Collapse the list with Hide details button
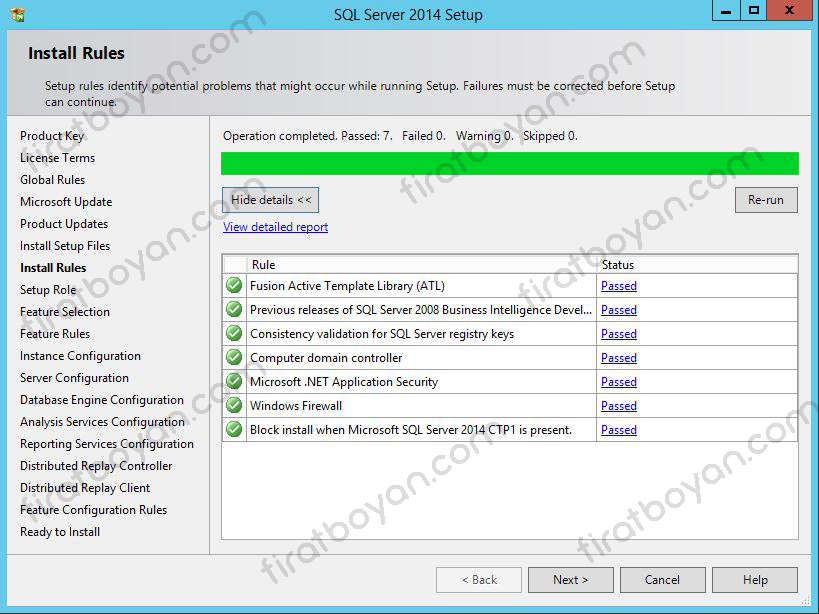This screenshot has width=819, height=614. point(271,200)
